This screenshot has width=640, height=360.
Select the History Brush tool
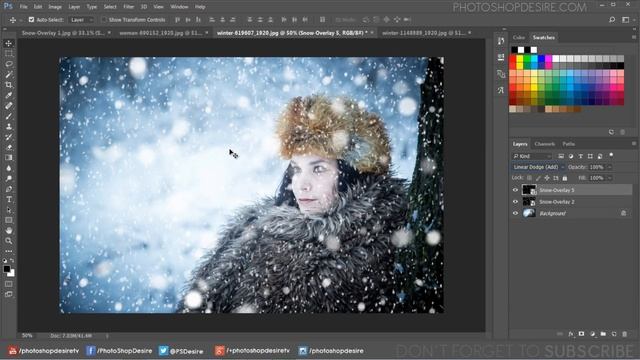(x=9, y=137)
